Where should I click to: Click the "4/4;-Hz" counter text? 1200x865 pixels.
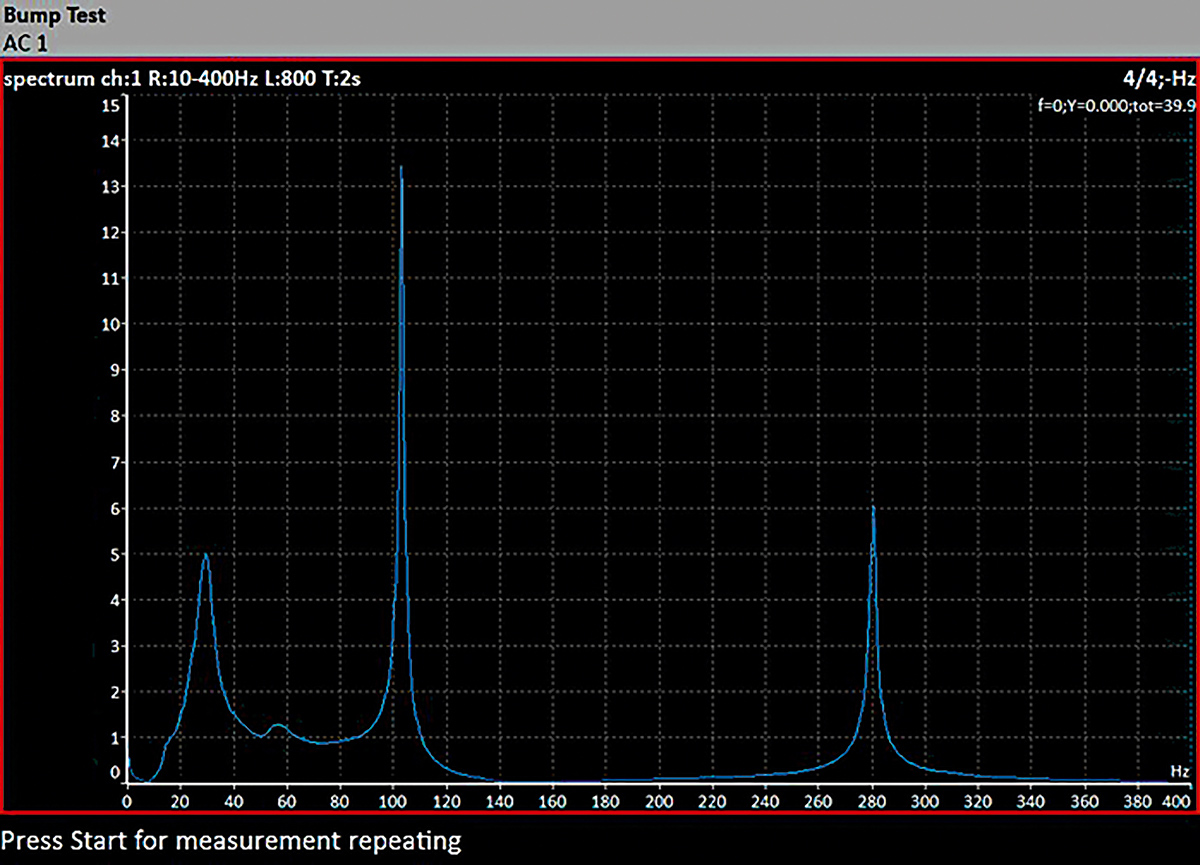pyautogui.click(x=1158, y=80)
